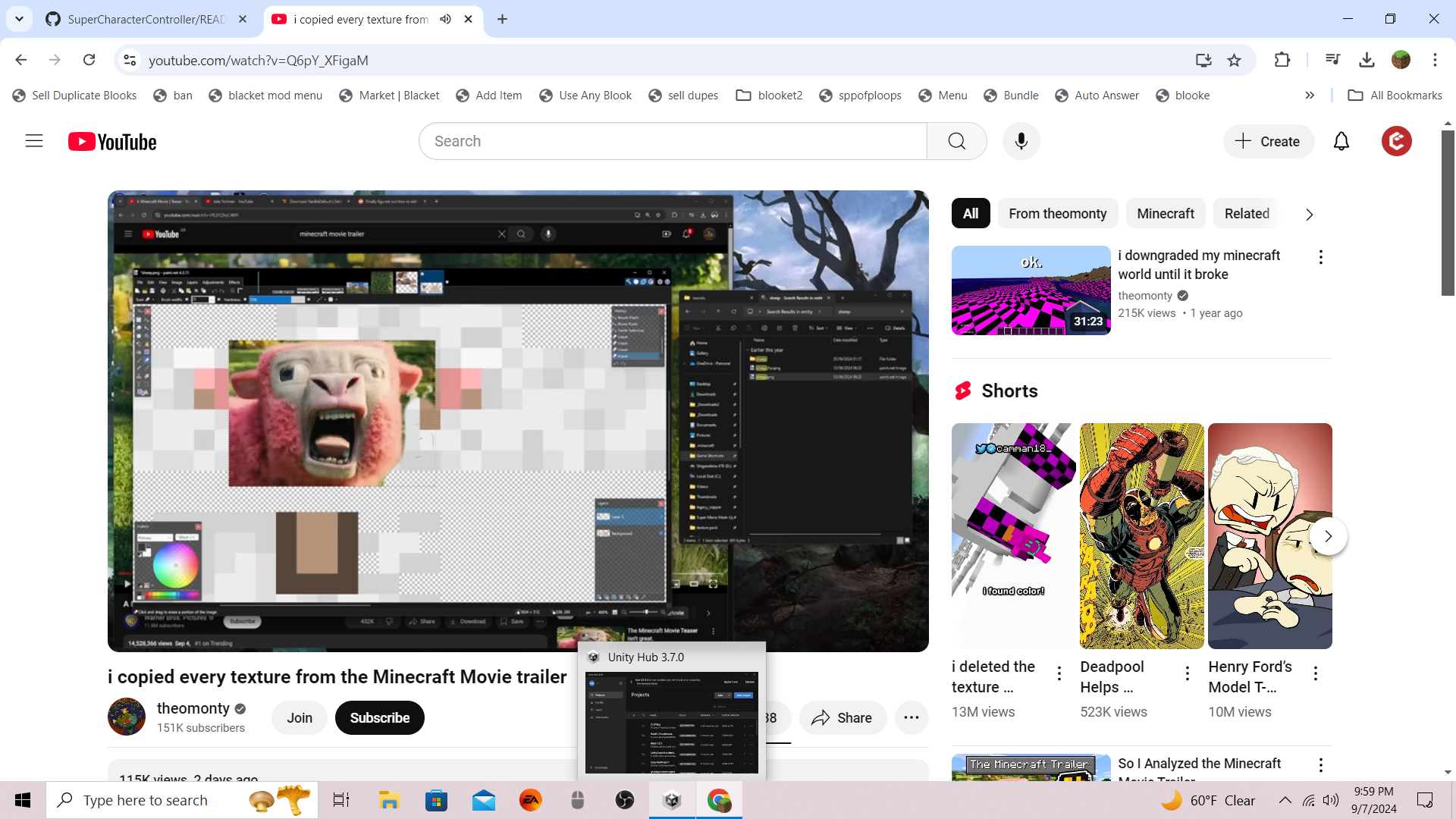Expand hidden bookmarks with double chevron

tap(1310, 96)
